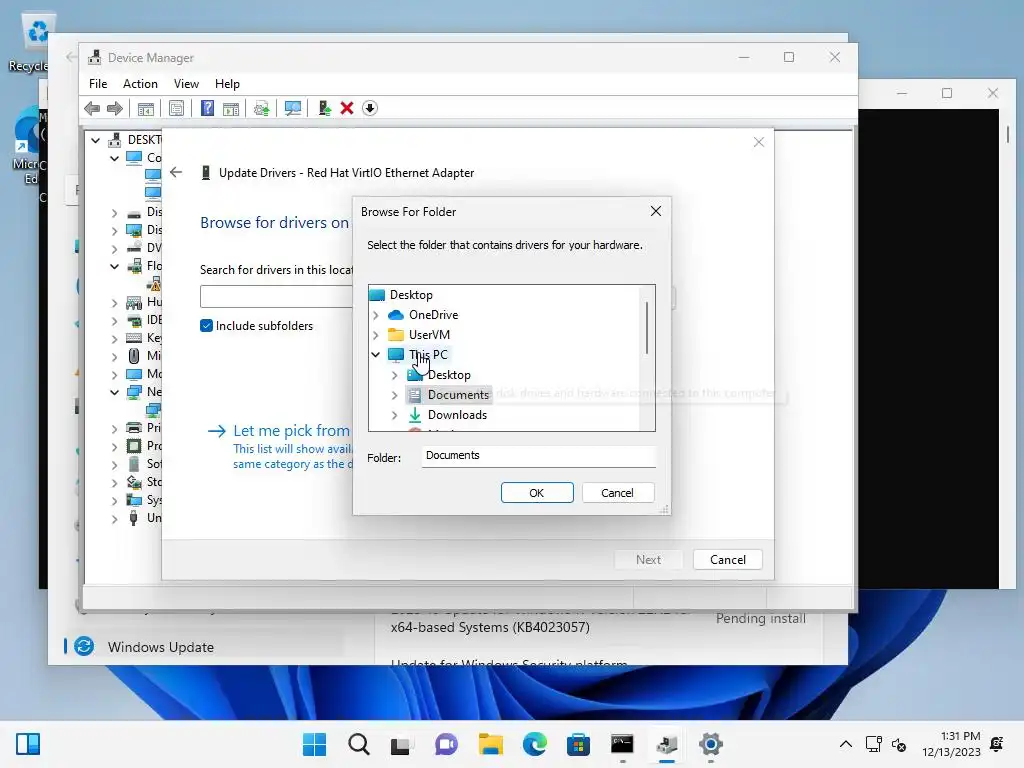Screen dimensions: 1024x768
Task: Switch to Device Manager taskbar icon
Action: click(x=667, y=744)
